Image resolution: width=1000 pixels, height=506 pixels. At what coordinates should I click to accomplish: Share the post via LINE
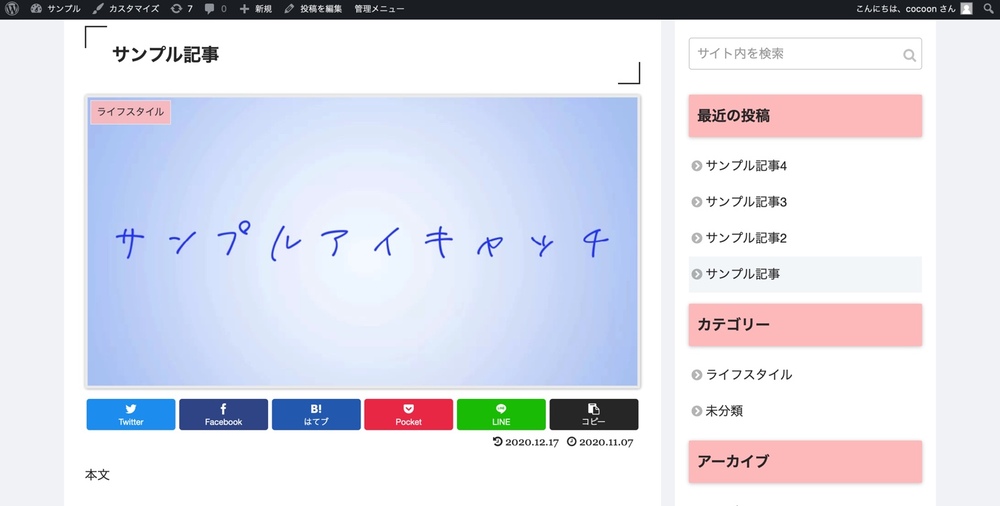(501, 415)
